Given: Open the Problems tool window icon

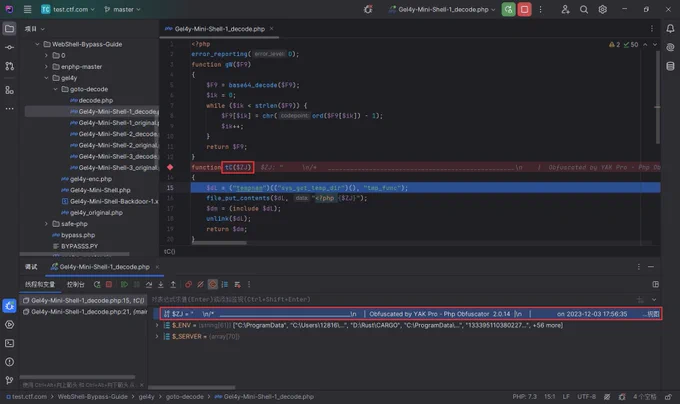Looking at the screenshot, I should 9,362.
